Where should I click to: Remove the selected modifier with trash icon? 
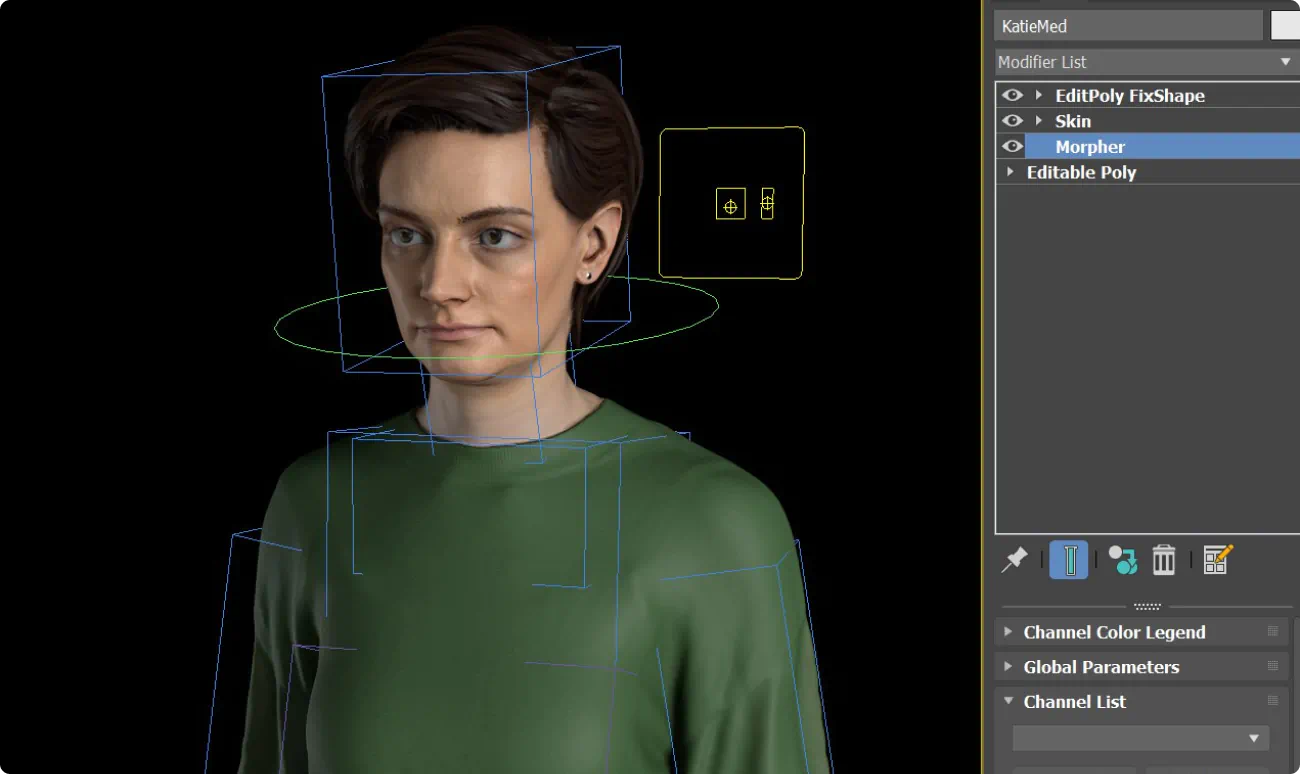[x=1164, y=559]
